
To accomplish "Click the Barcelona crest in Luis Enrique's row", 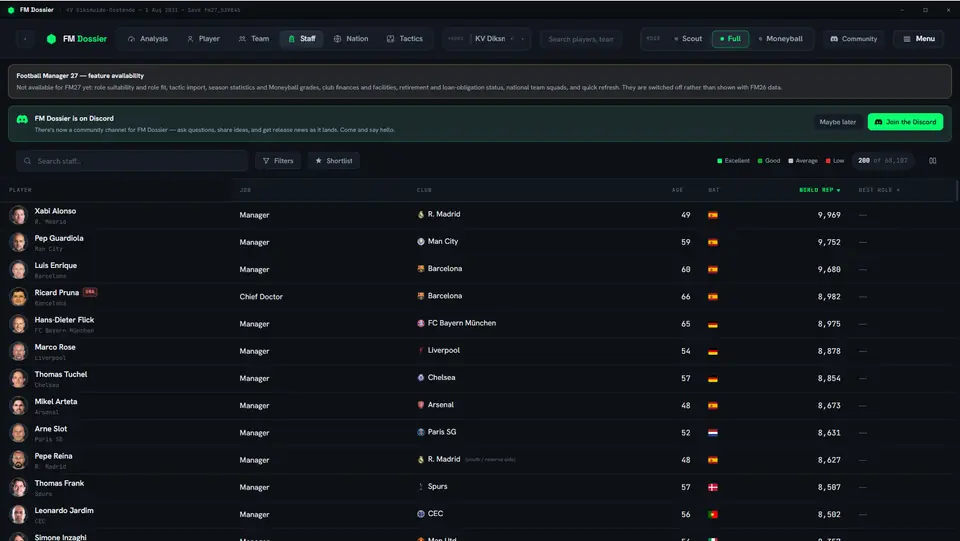I will pos(421,269).
